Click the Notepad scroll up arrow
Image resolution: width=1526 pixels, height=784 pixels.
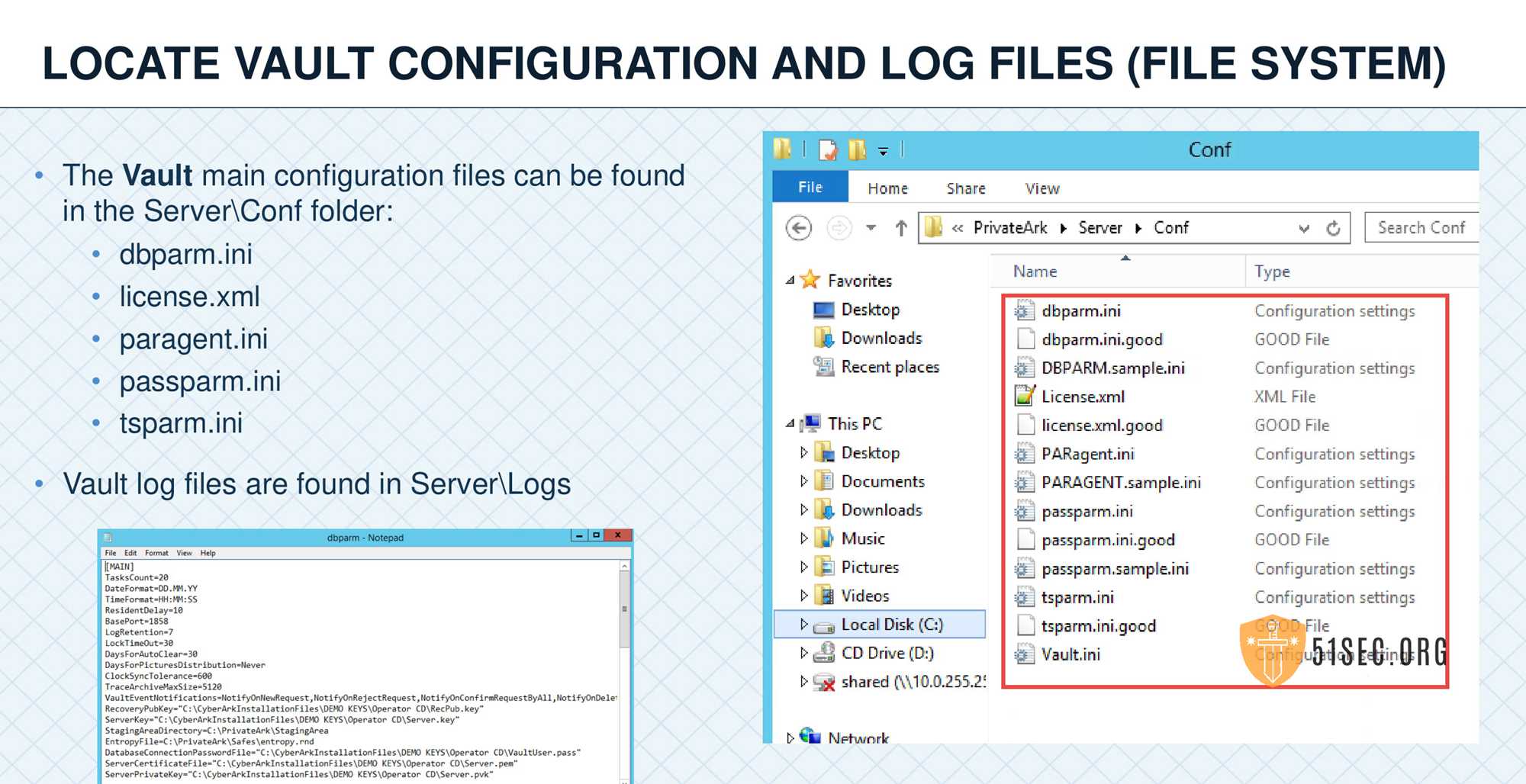click(x=624, y=566)
